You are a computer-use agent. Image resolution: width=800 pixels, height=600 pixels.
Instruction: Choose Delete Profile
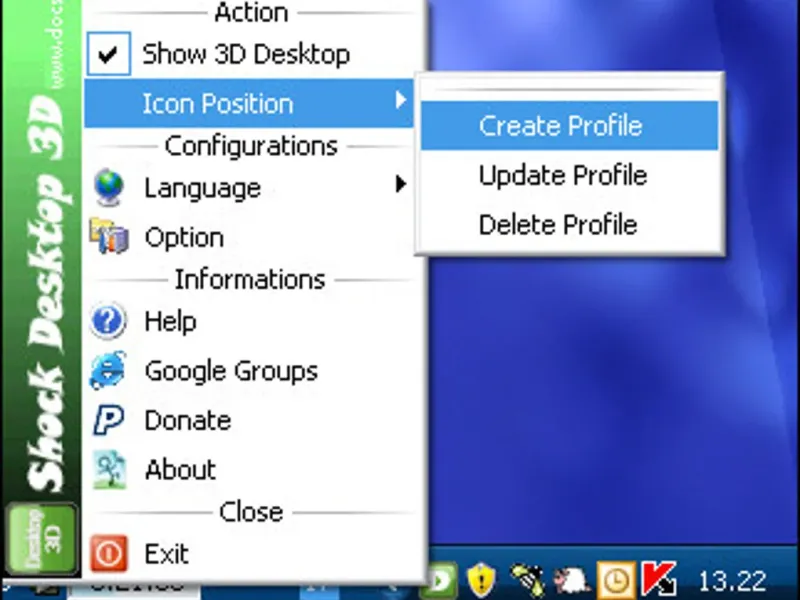(x=558, y=225)
